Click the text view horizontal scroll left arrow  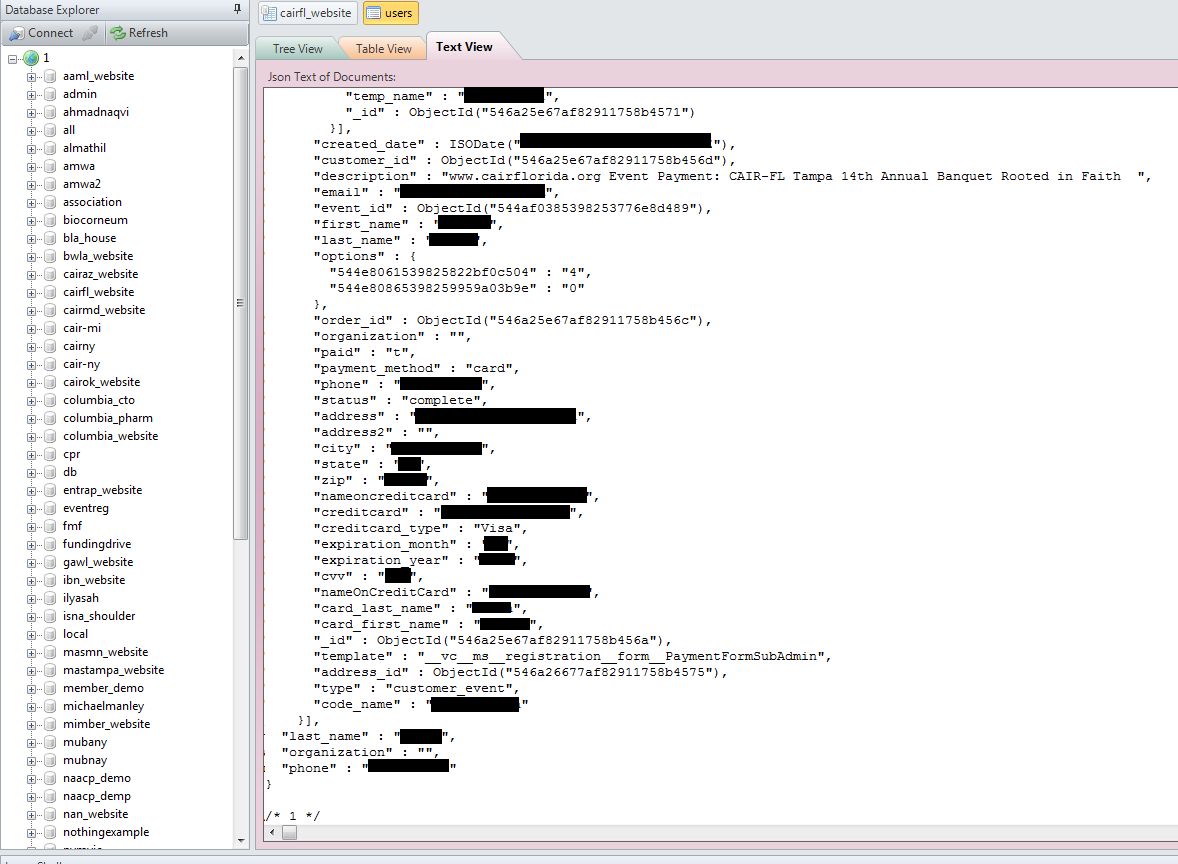pos(272,832)
